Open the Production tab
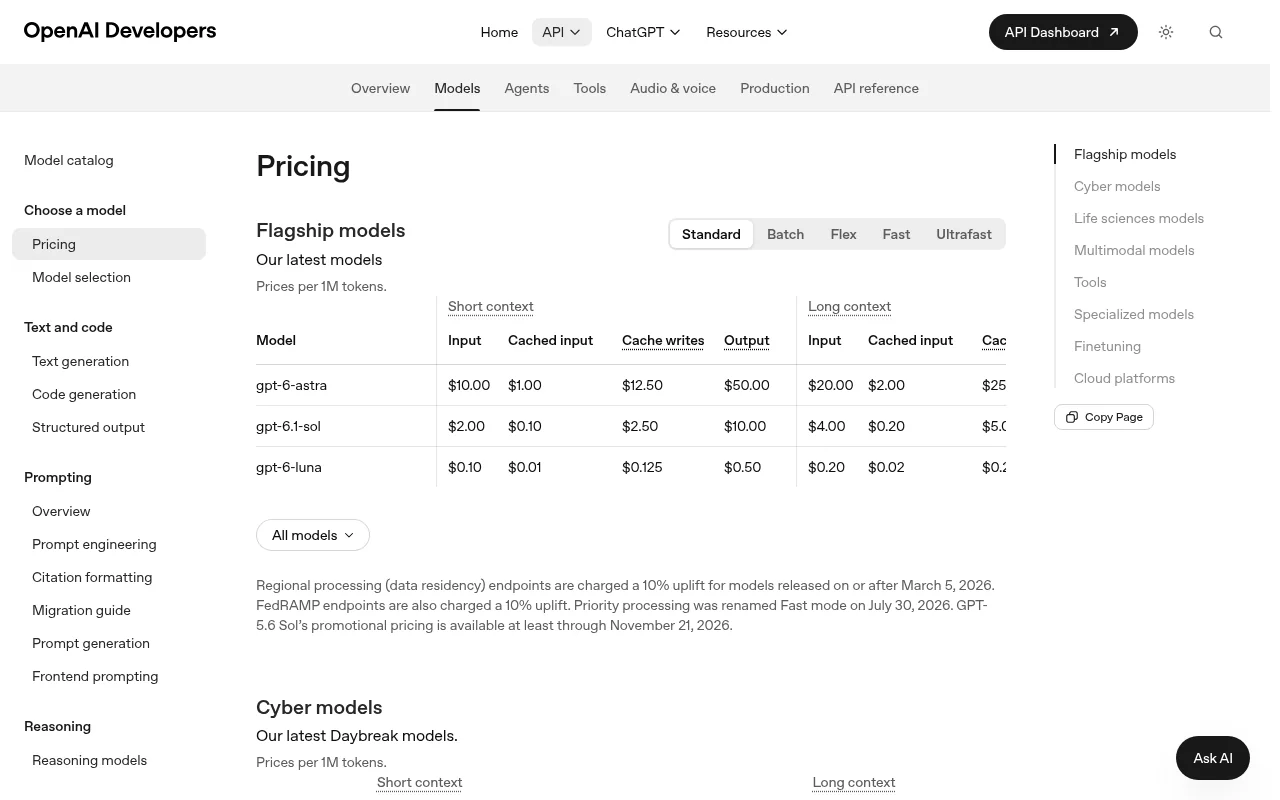Viewport: 1280px width, 800px height. coord(775,88)
